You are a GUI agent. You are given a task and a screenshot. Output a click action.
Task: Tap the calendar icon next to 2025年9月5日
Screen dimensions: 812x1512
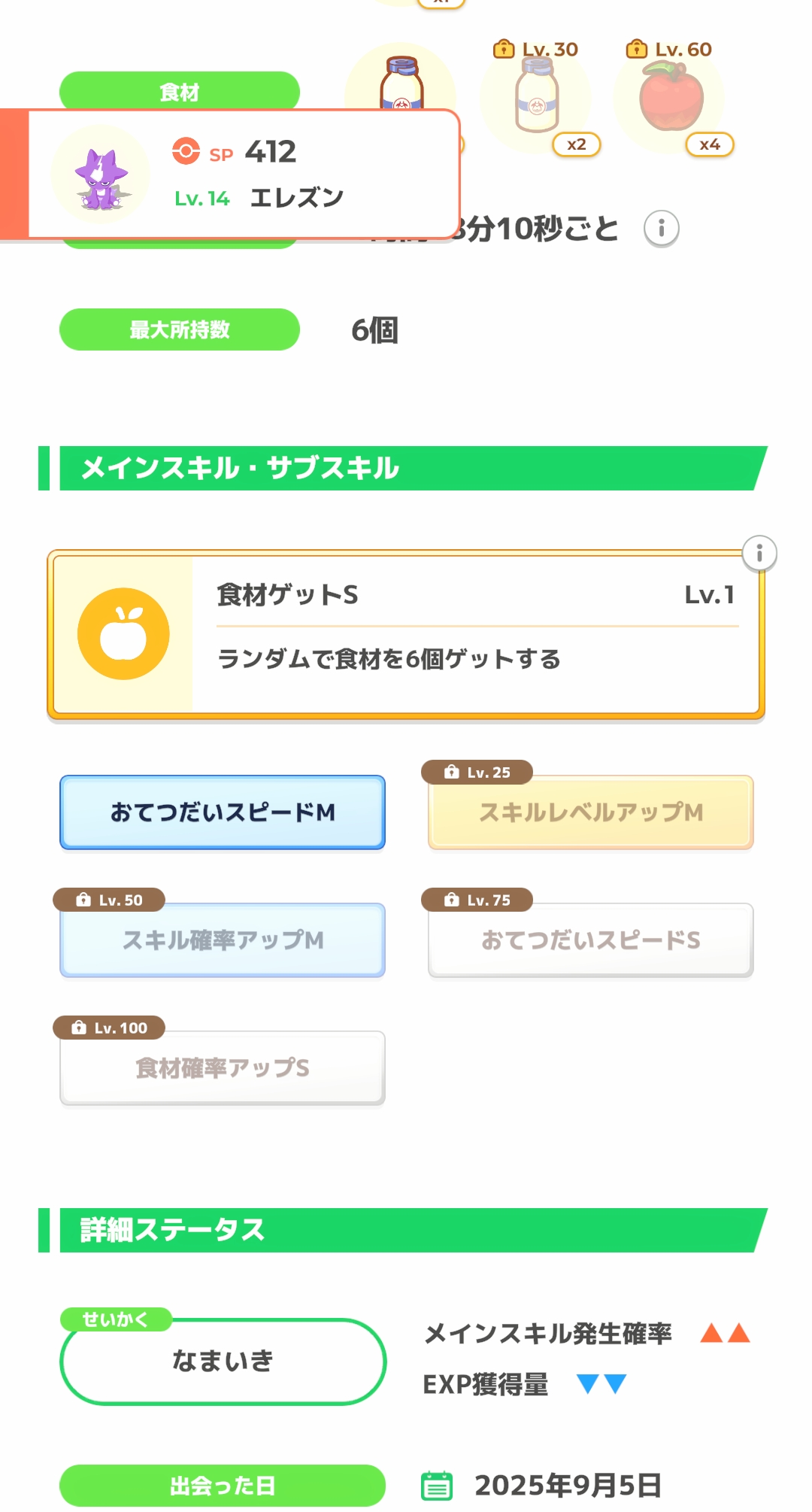pyautogui.click(x=437, y=1486)
